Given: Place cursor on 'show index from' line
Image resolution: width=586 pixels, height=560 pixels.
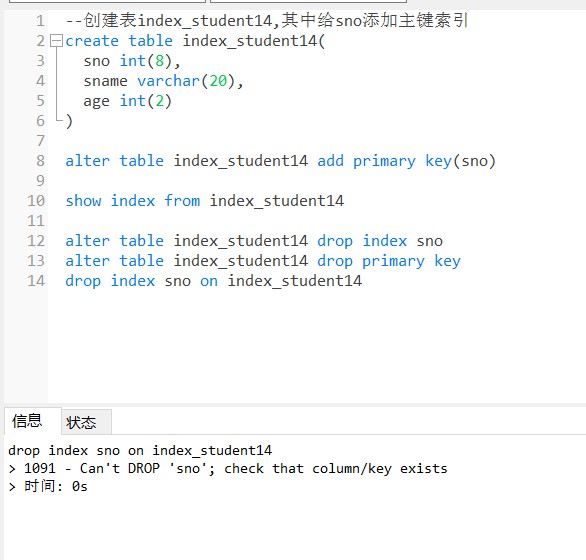Looking at the screenshot, I should point(204,201).
